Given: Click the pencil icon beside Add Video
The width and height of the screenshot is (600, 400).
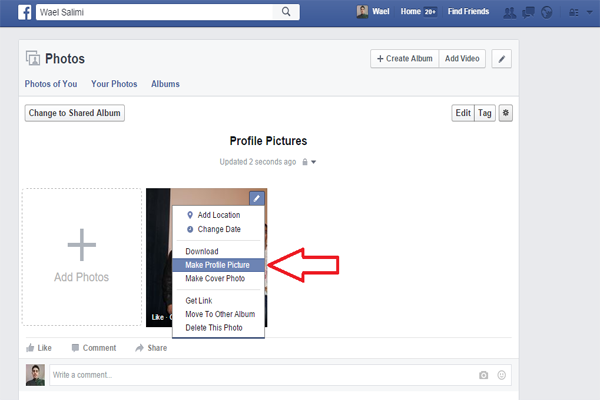Looking at the screenshot, I should (x=502, y=59).
